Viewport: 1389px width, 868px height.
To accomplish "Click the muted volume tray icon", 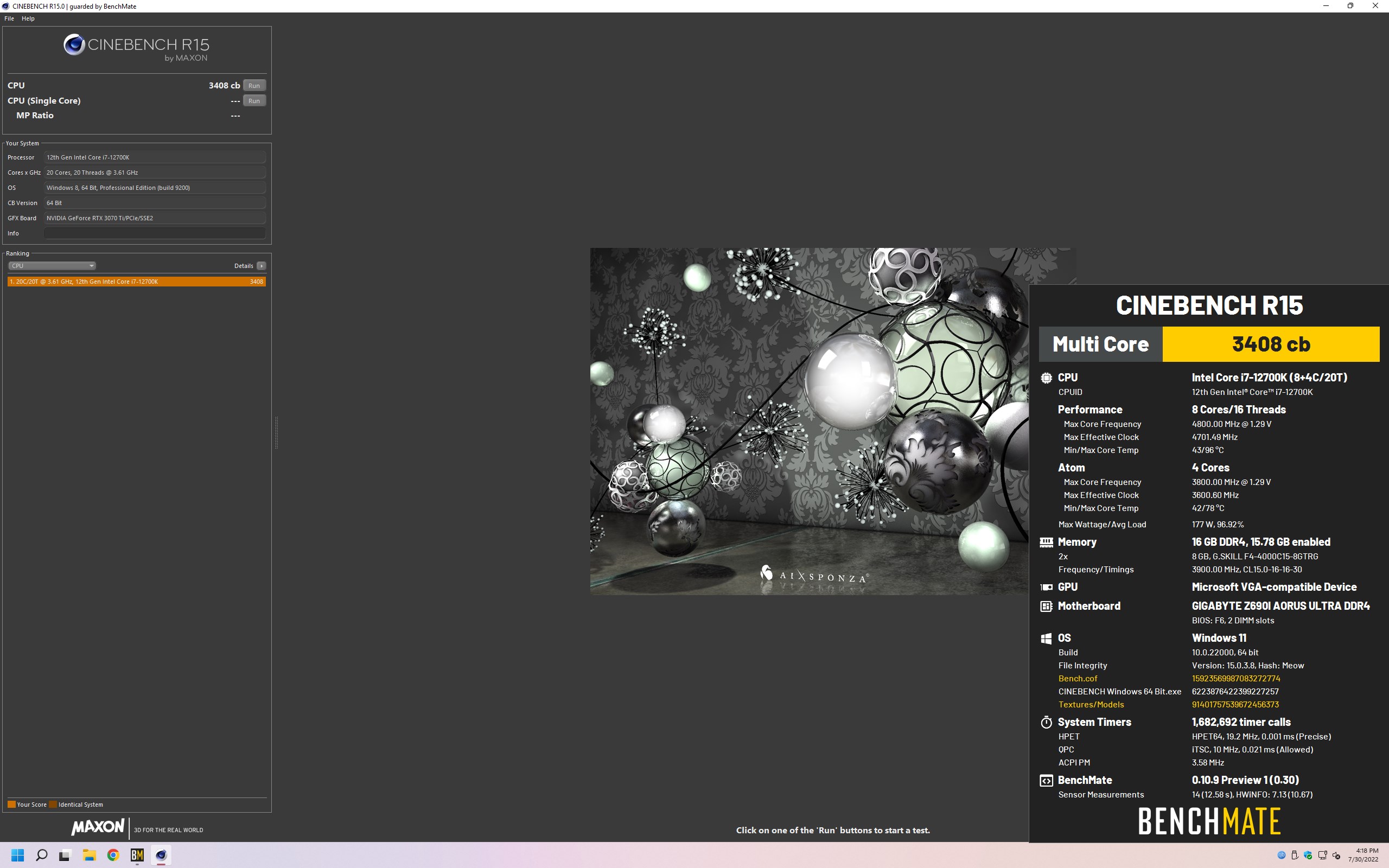I will (x=1336, y=856).
